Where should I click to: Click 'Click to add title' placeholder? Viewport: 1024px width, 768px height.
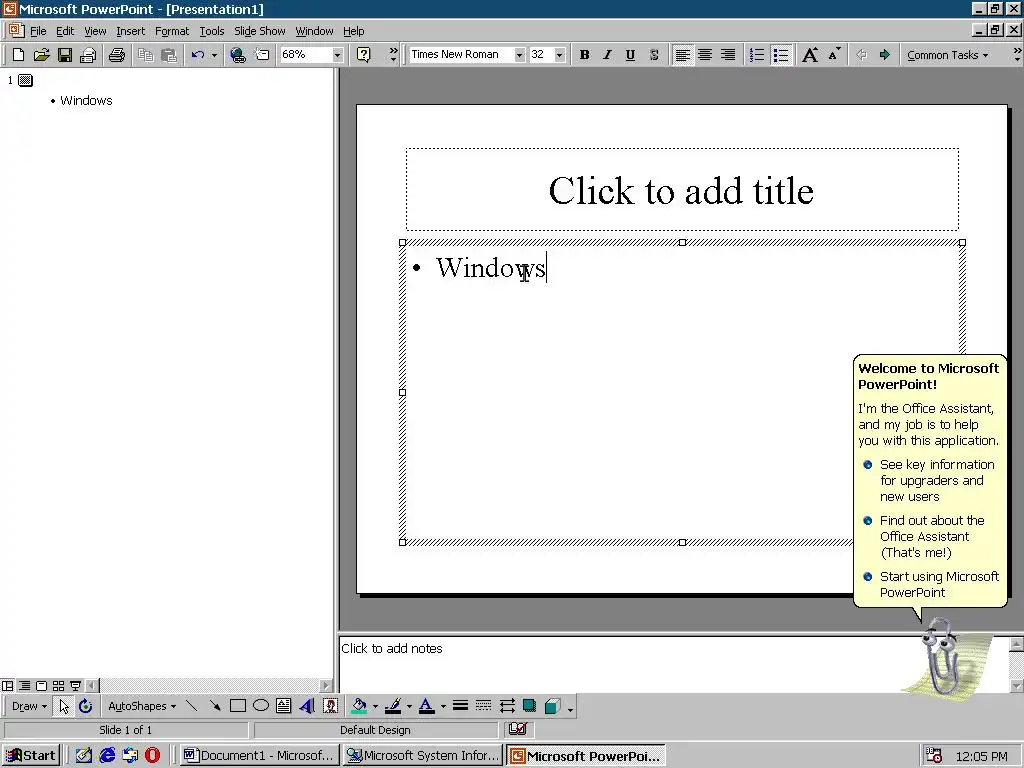coord(682,190)
